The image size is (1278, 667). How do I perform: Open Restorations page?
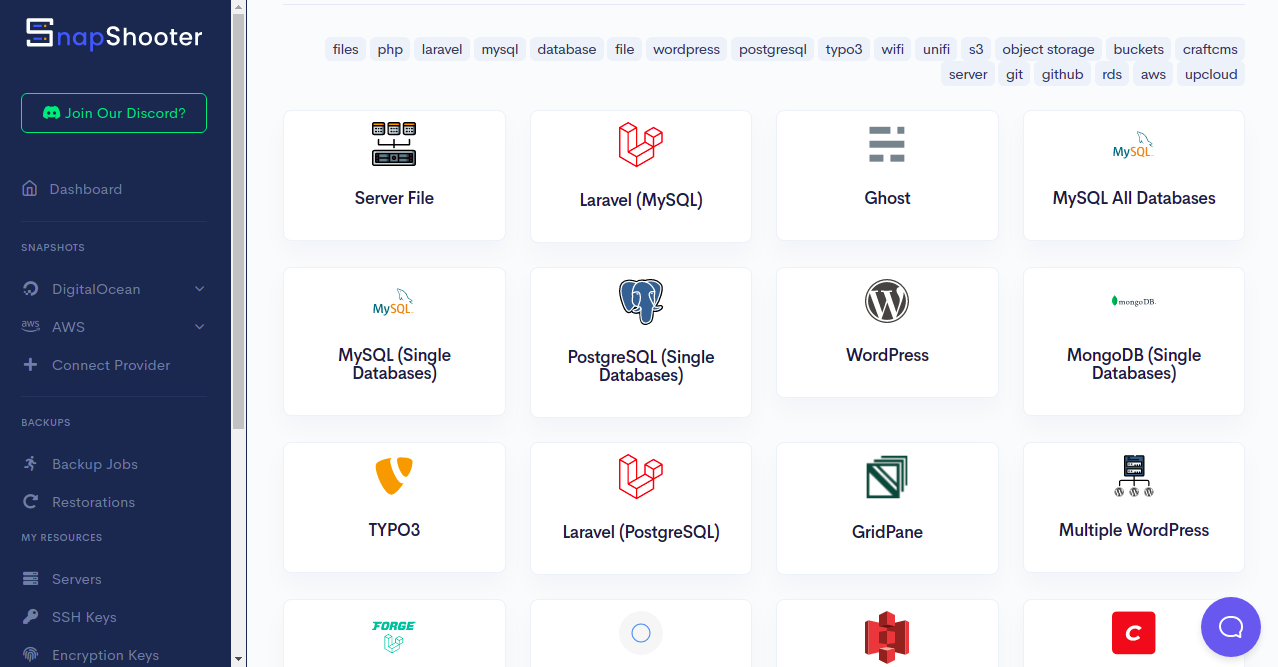coord(93,502)
